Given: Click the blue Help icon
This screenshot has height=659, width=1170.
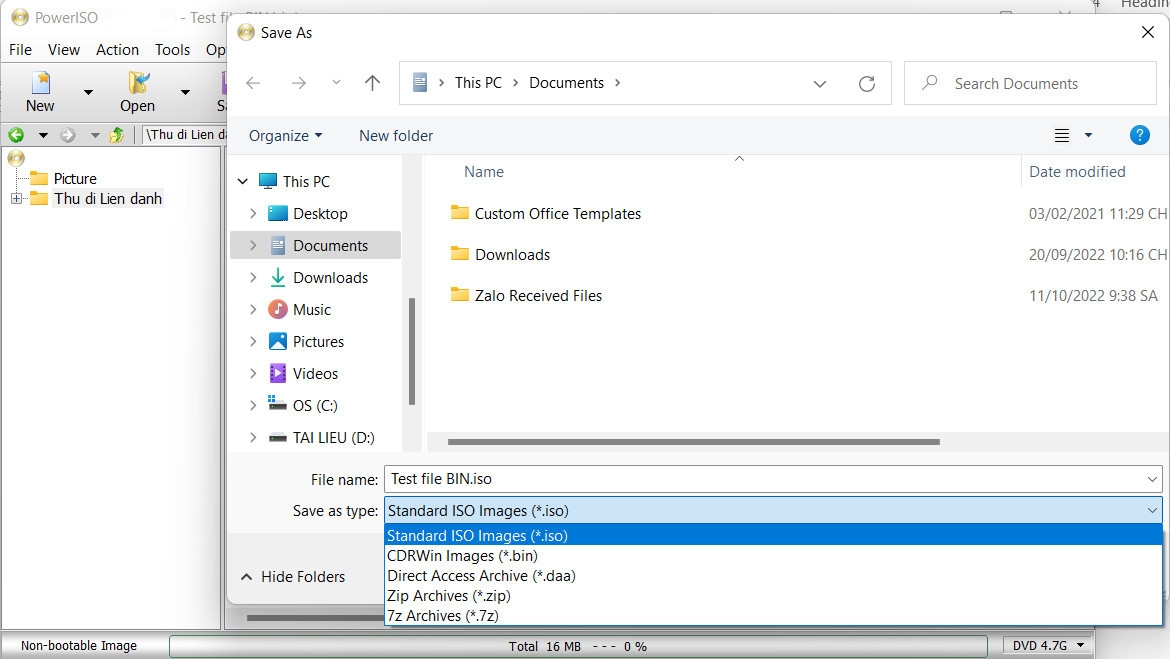Looking at the screenshot, I should pyautogui.click(x=1139, y=135).
